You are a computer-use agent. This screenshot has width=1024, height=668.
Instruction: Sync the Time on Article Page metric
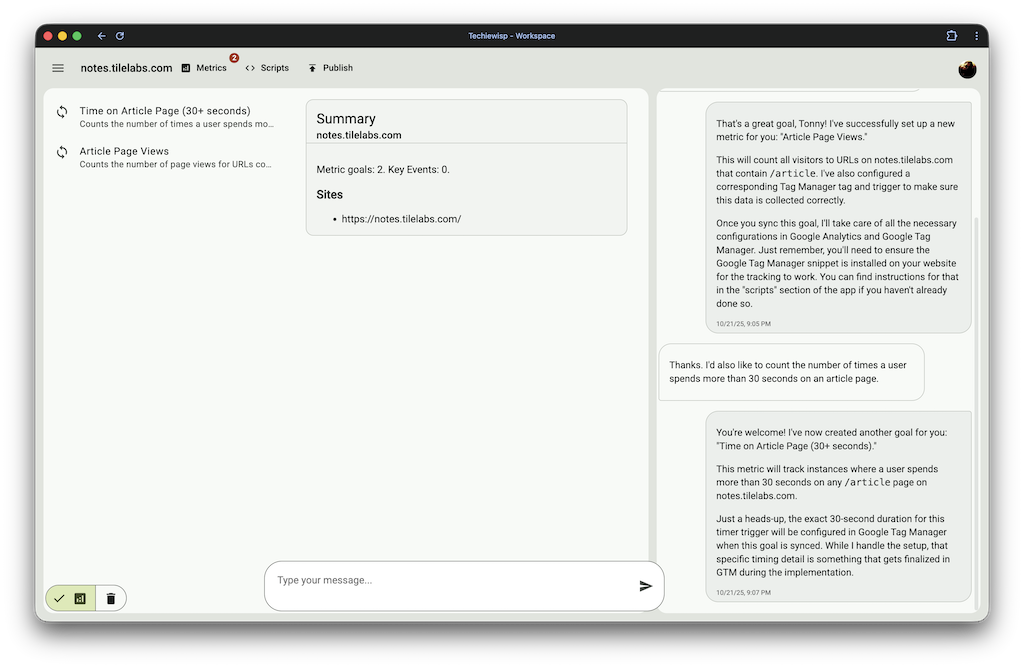click(x=61, y=110)
